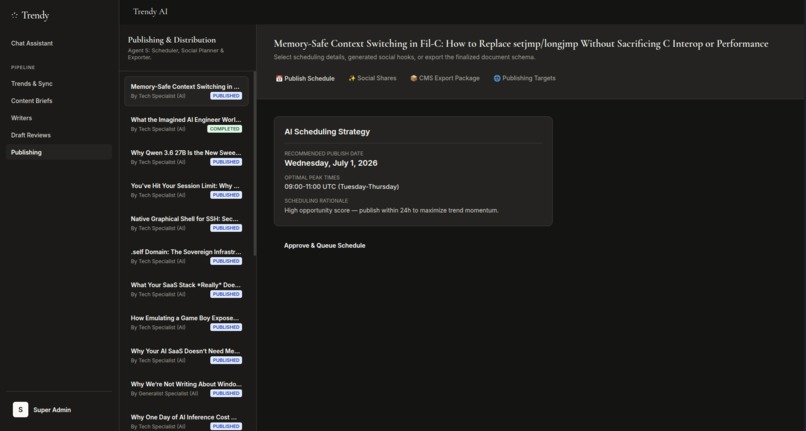Select Memory-Safe Context Switching article
The height and width of the screenshot is (431, 806).
pyautogui.click(x=186, y=91)
